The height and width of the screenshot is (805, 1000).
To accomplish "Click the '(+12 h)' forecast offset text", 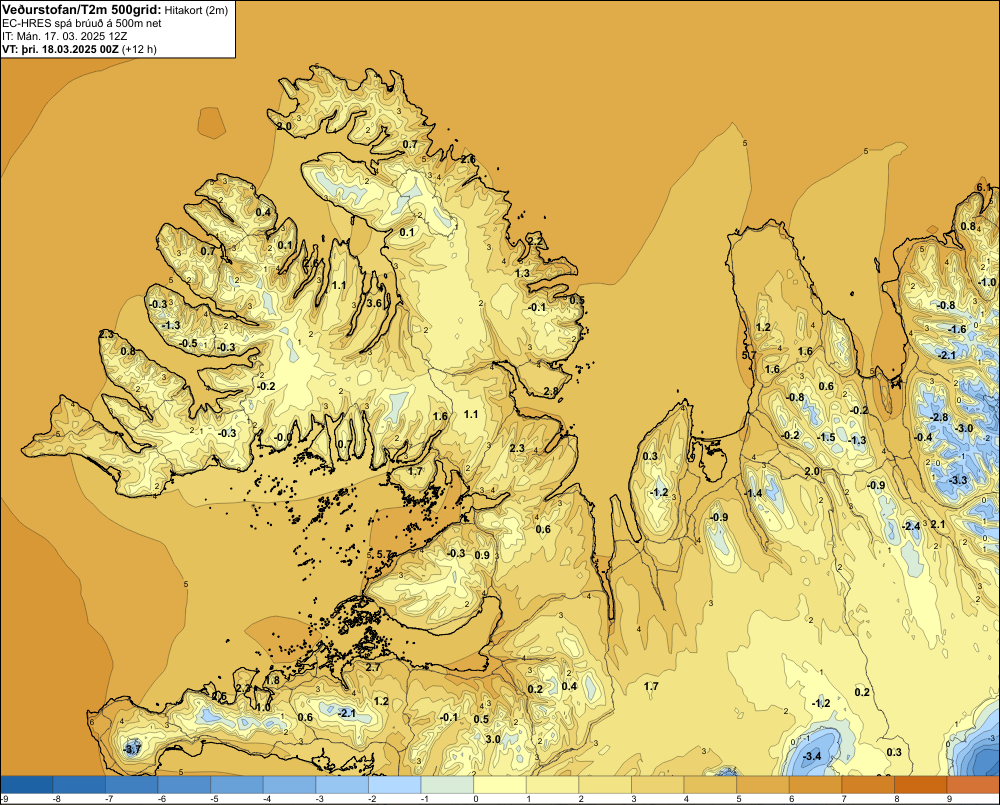I will (x=139, y=49).
